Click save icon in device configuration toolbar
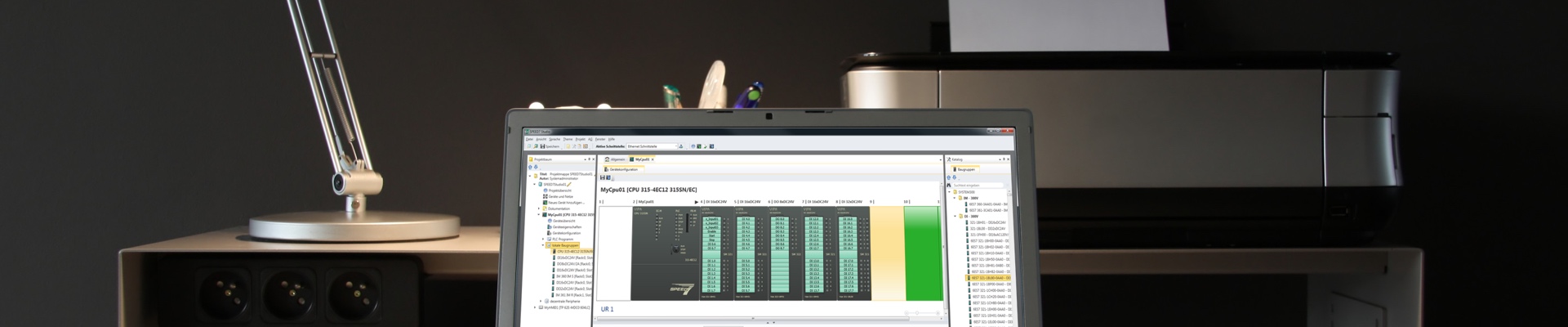This screenshot has height=327, width=1568. click(x=603, y=177)
